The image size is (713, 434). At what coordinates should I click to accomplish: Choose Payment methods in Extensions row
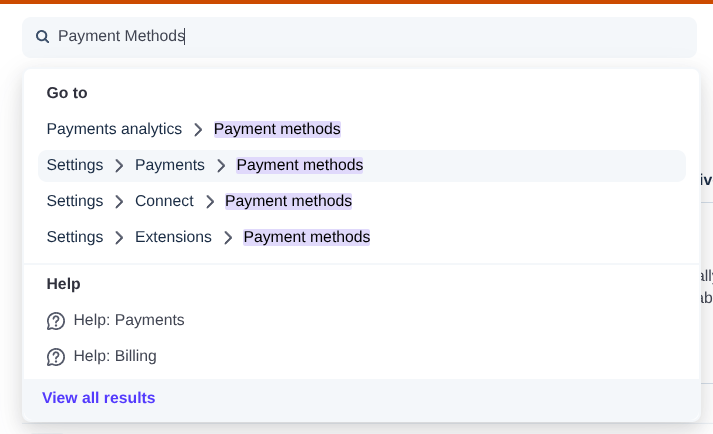point(307,237)
